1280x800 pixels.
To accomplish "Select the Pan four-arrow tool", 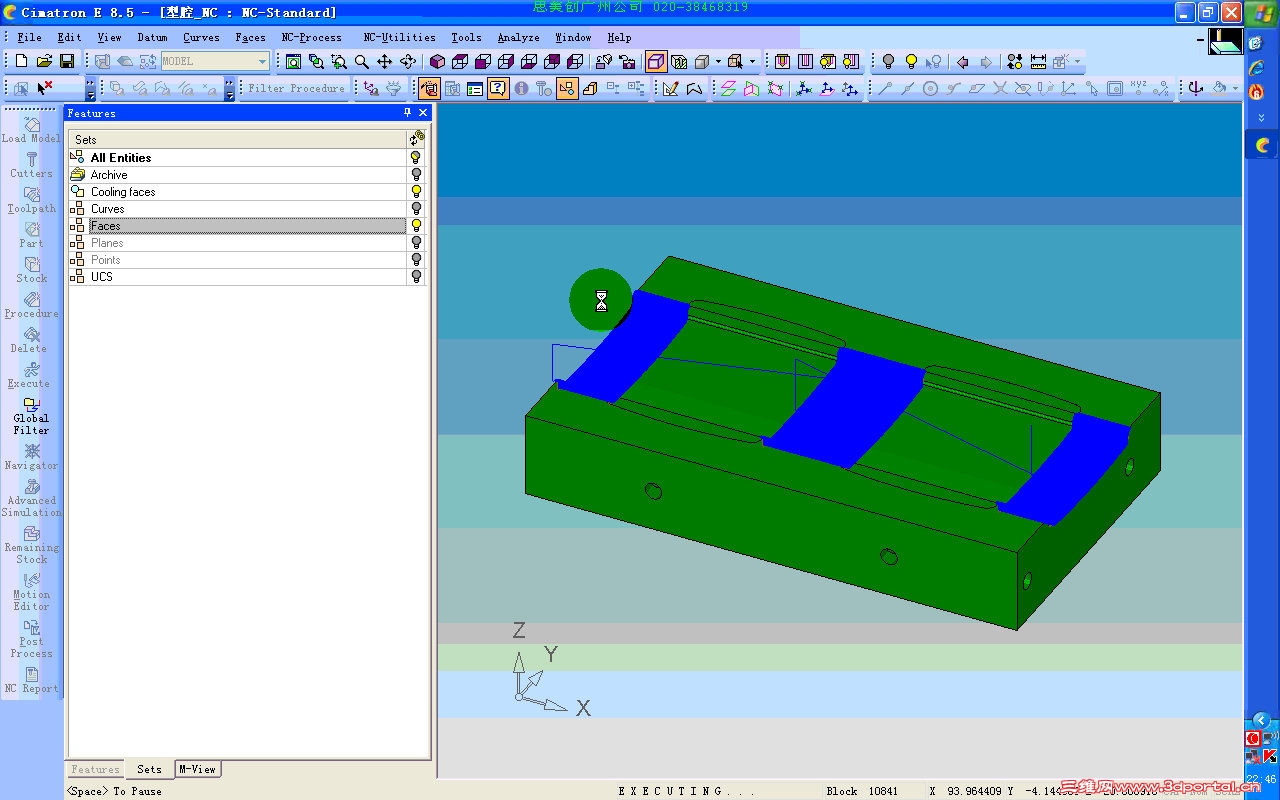I will [x=385, y=61].
